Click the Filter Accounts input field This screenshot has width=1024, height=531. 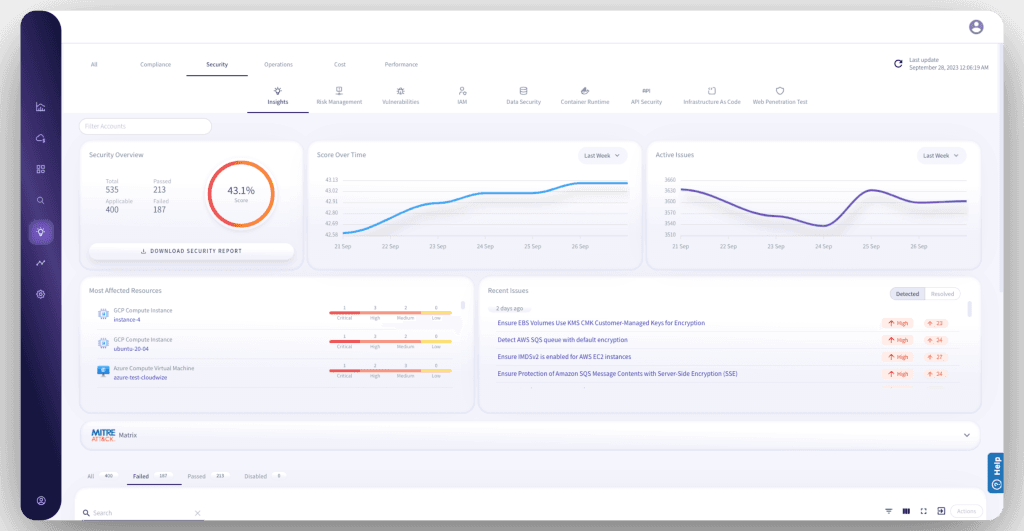[146, 126]
